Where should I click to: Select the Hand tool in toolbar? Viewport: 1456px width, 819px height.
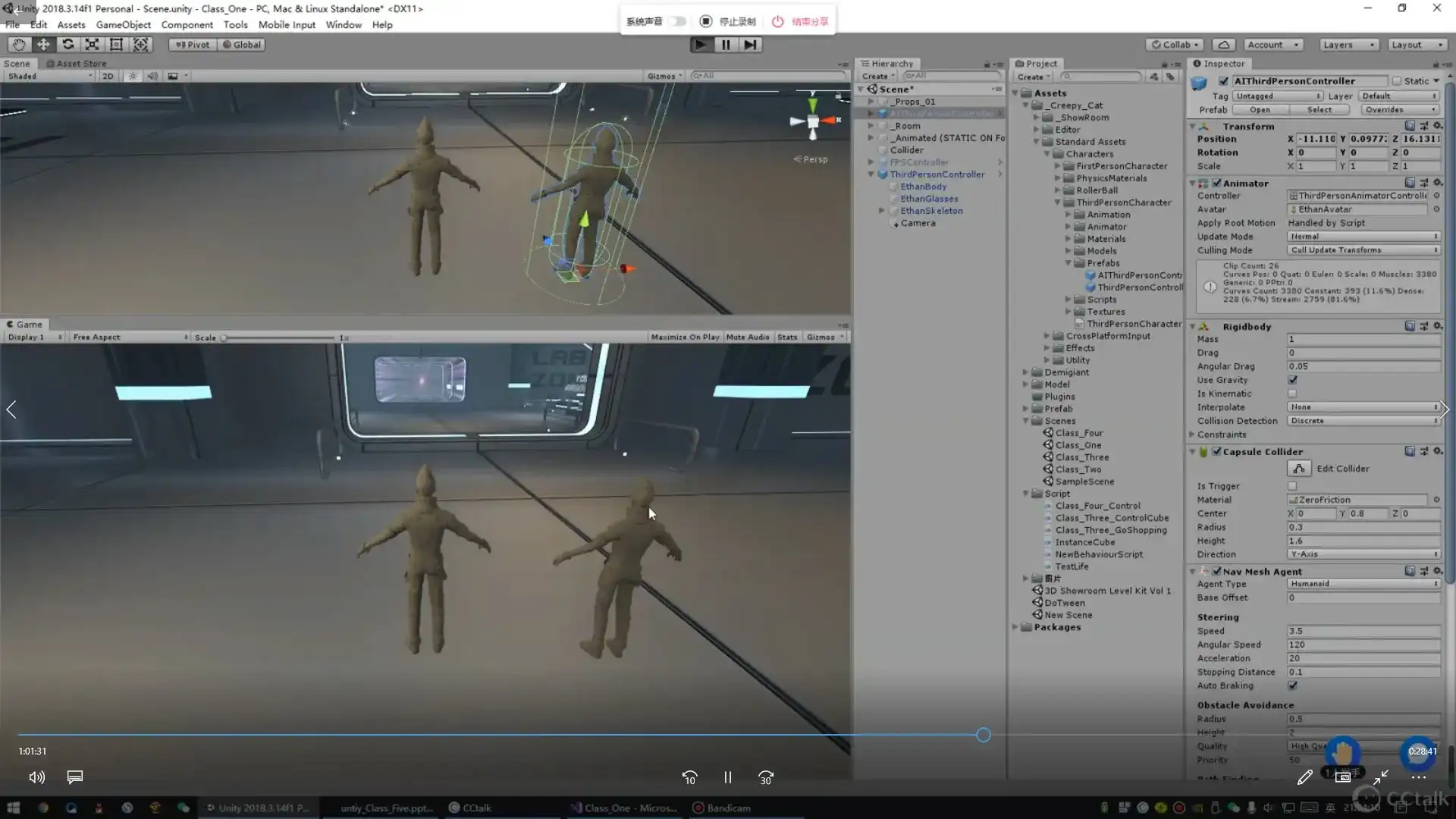coord(19,45)
